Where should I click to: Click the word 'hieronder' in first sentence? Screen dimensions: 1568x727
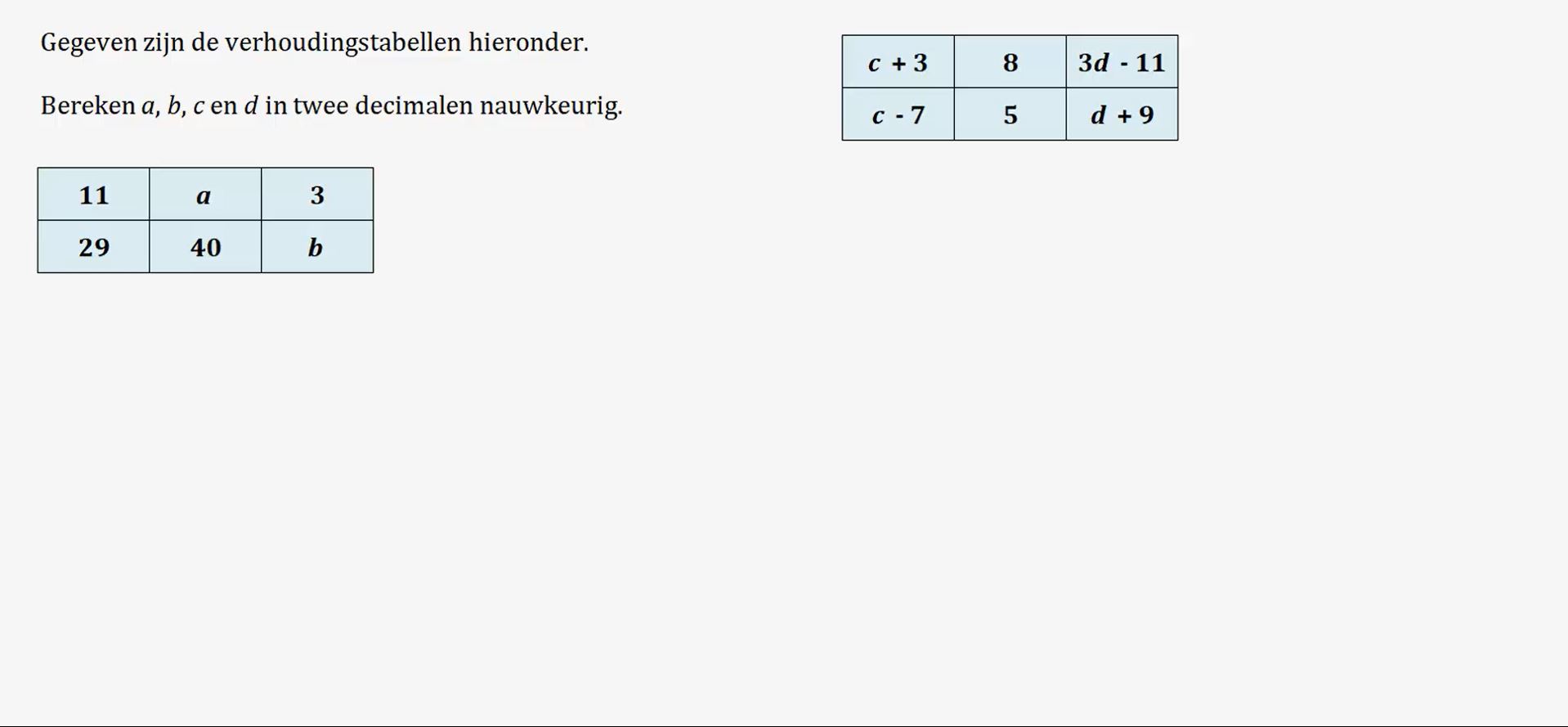(x=529, y=43)
